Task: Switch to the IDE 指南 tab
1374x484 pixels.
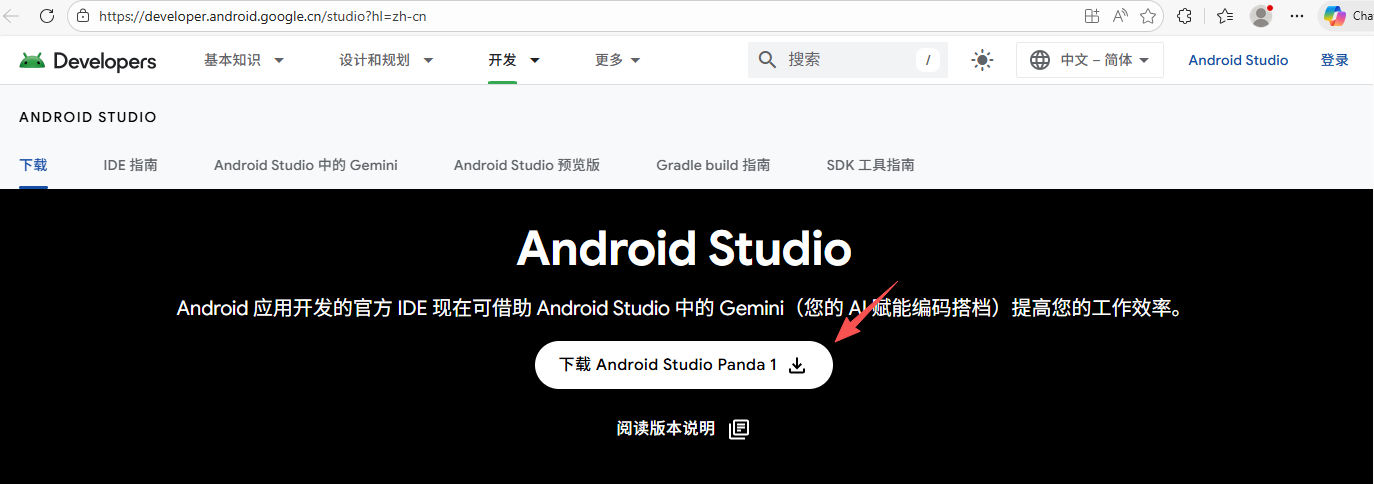Action: pos(130,165)
